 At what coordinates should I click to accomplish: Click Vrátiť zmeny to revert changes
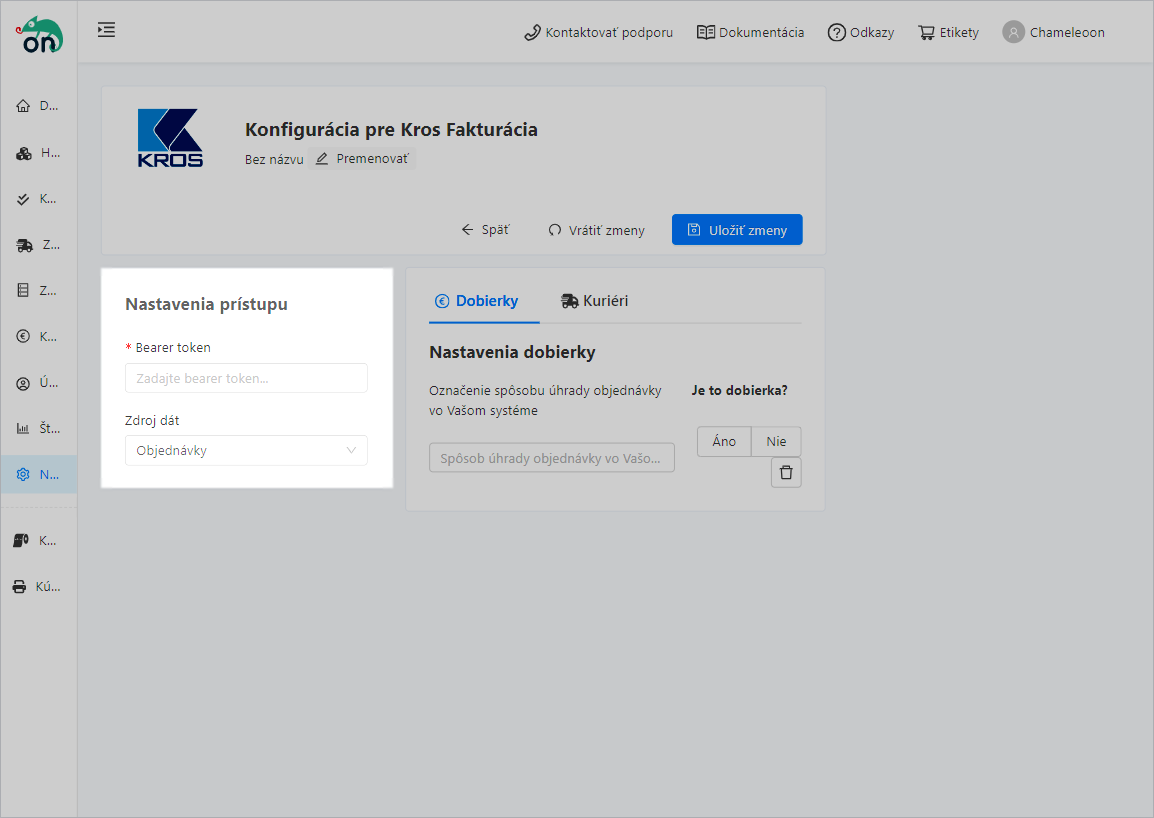pos(596,230)
